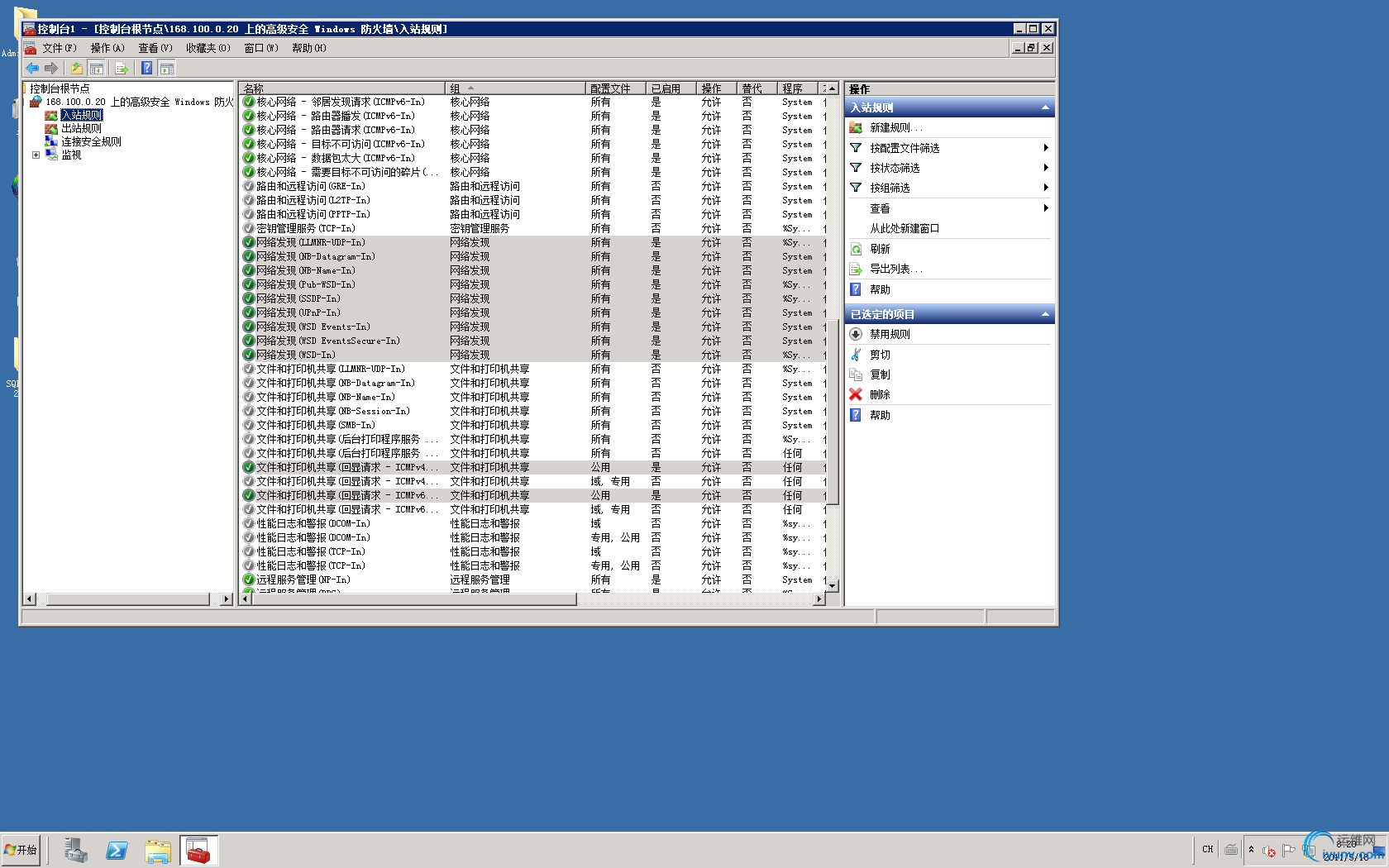
Task: Collapse the 入站规则 section in the actions pane
Action: 1045,107
